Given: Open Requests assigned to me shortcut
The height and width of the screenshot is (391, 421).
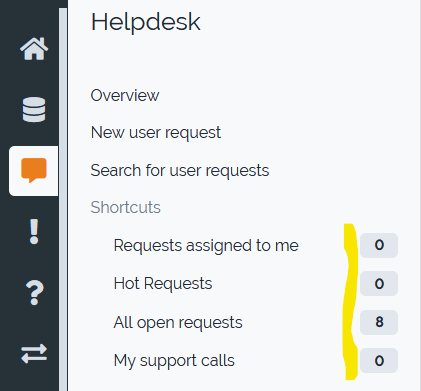Looking at the screenshot, I should [x=206, y=246].
